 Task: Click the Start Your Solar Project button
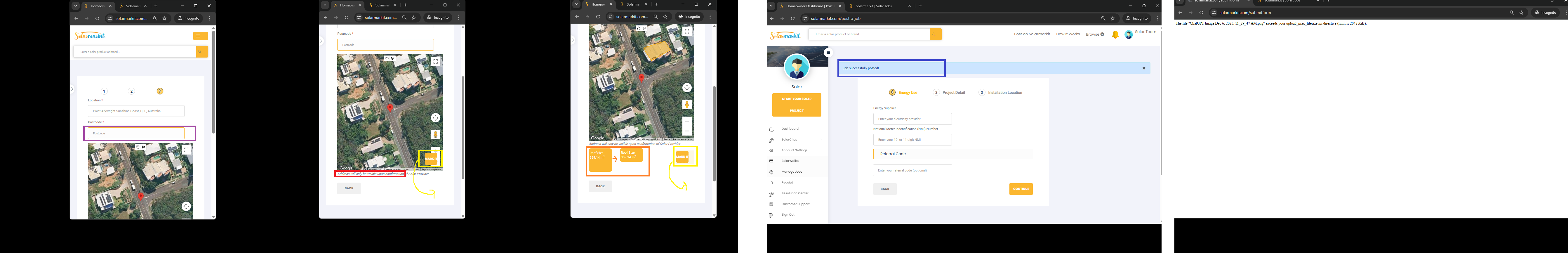796,105
